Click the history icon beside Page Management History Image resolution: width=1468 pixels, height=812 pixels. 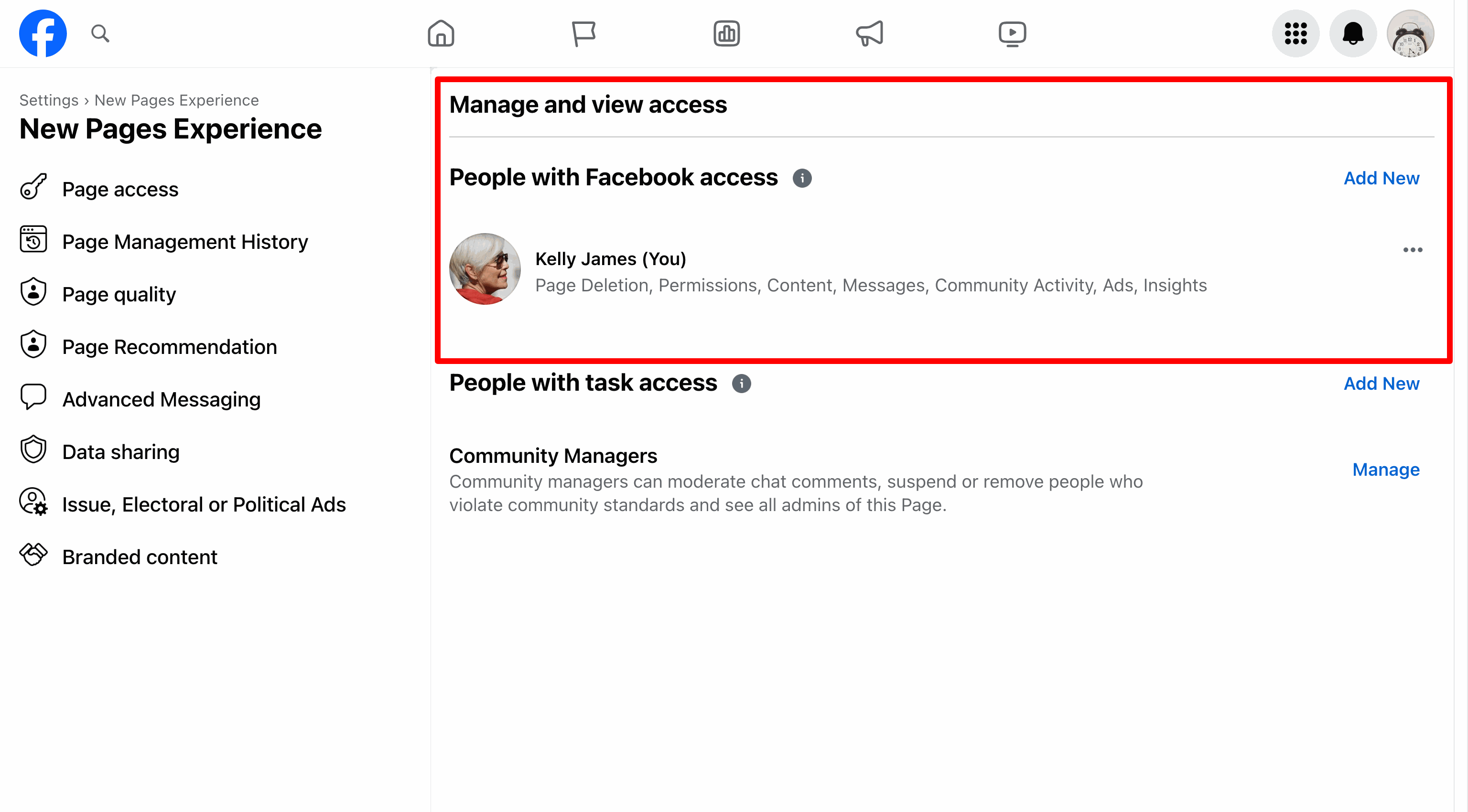33,239
